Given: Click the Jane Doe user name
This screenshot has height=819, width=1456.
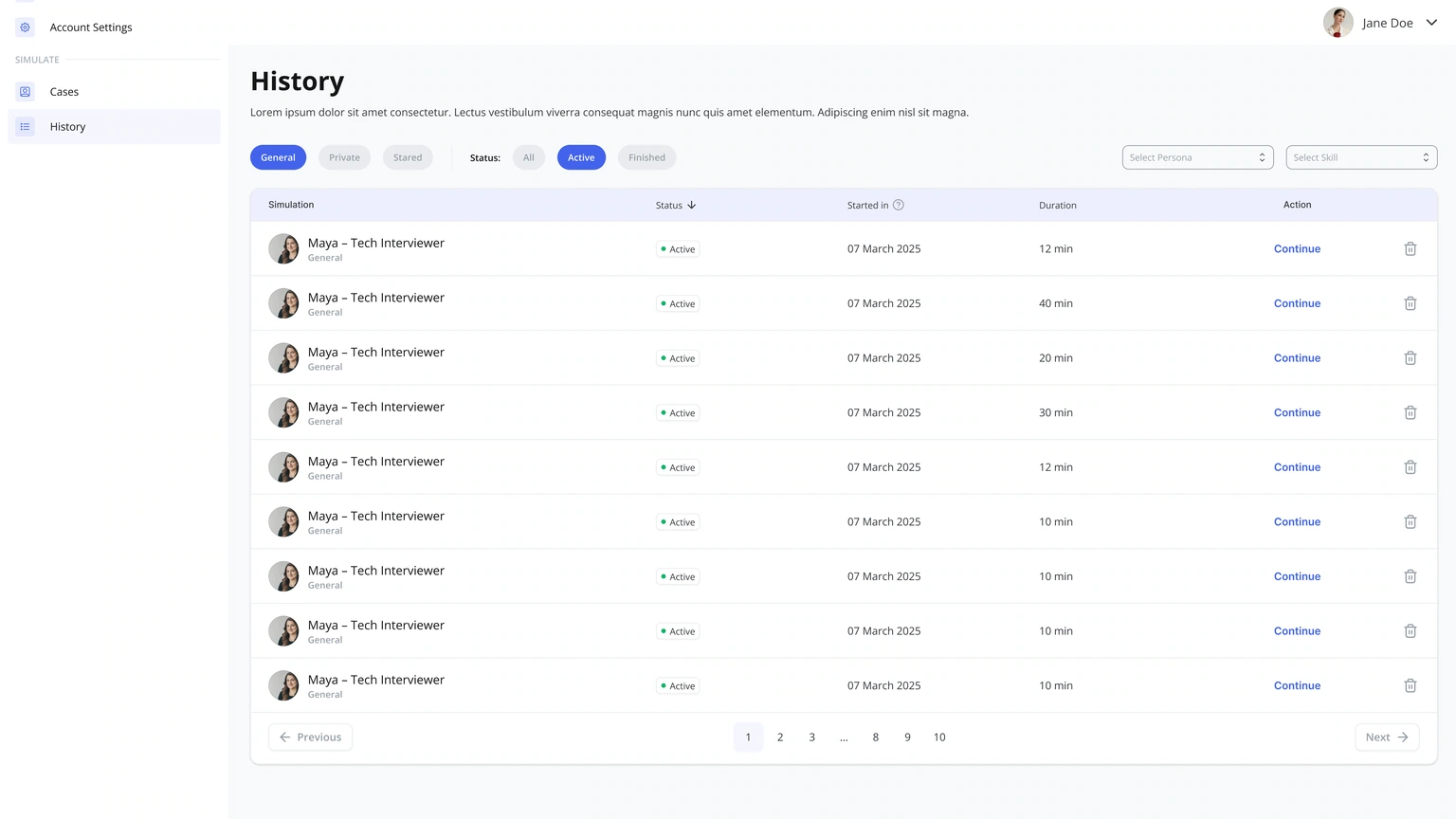Looking at the screenshot, I should tap(1388, 23).
